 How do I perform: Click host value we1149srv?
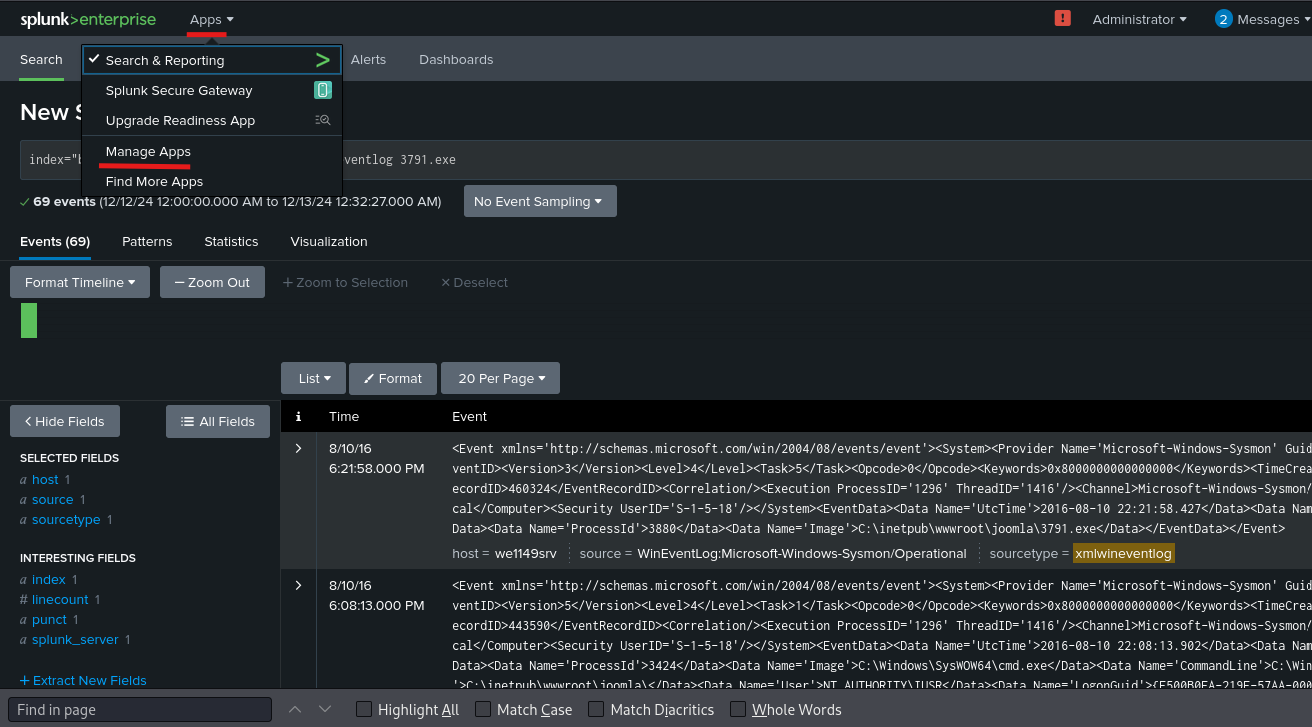coord(526,553)
